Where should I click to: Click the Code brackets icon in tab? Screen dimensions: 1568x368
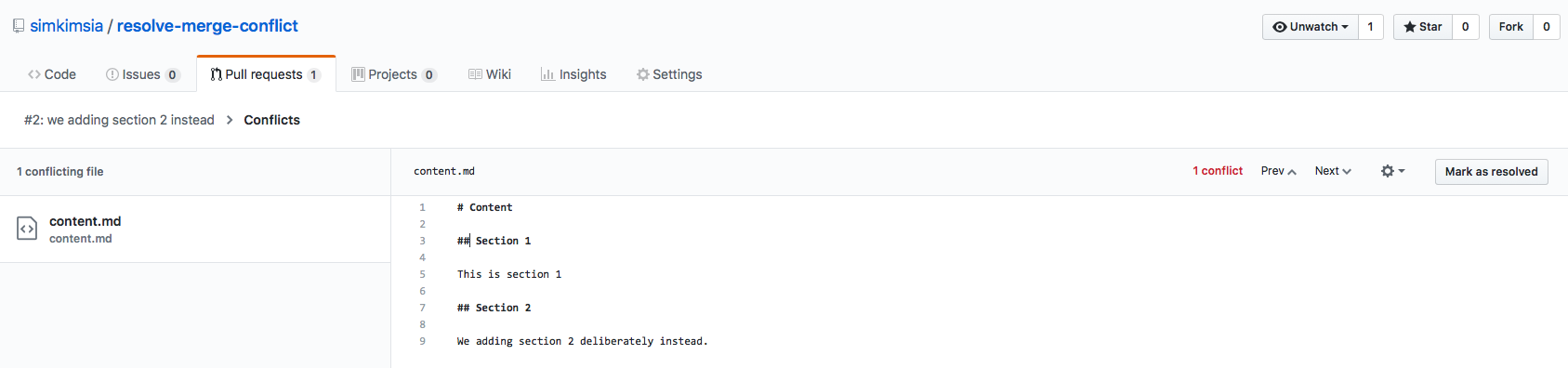click(34, 74)
